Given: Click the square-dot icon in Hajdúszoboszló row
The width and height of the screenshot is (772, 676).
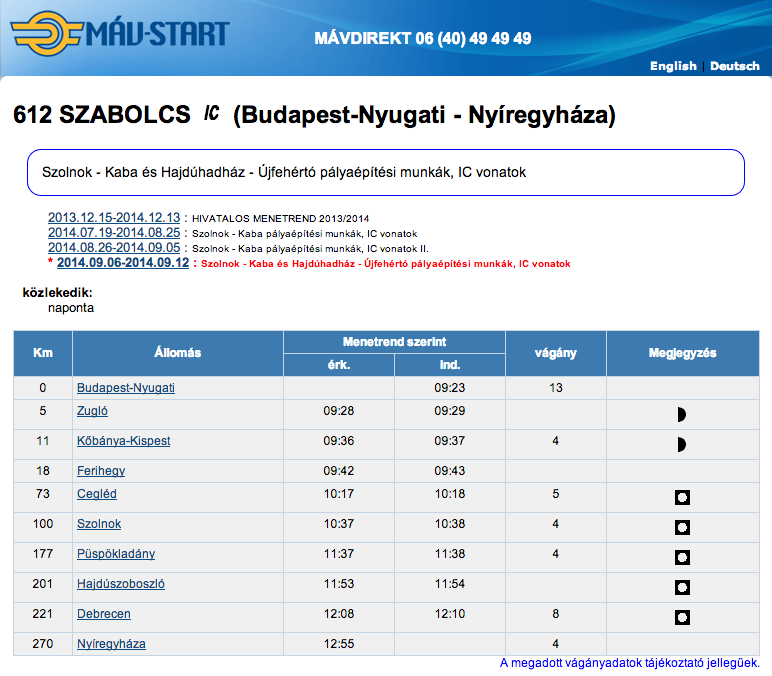Looking at the screenshot, I should pos(682,587).
